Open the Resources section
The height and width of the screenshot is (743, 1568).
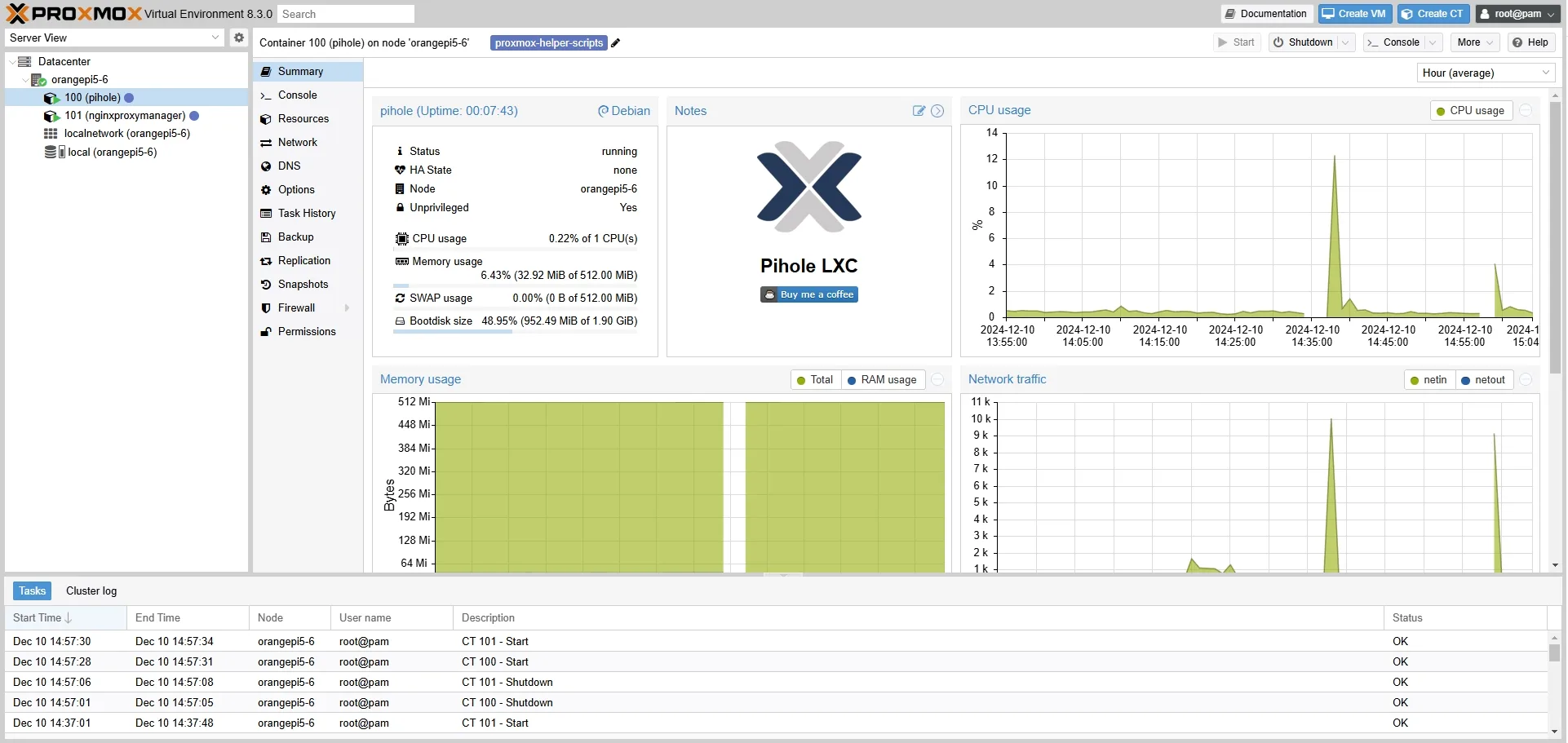(x=308, y=119)
